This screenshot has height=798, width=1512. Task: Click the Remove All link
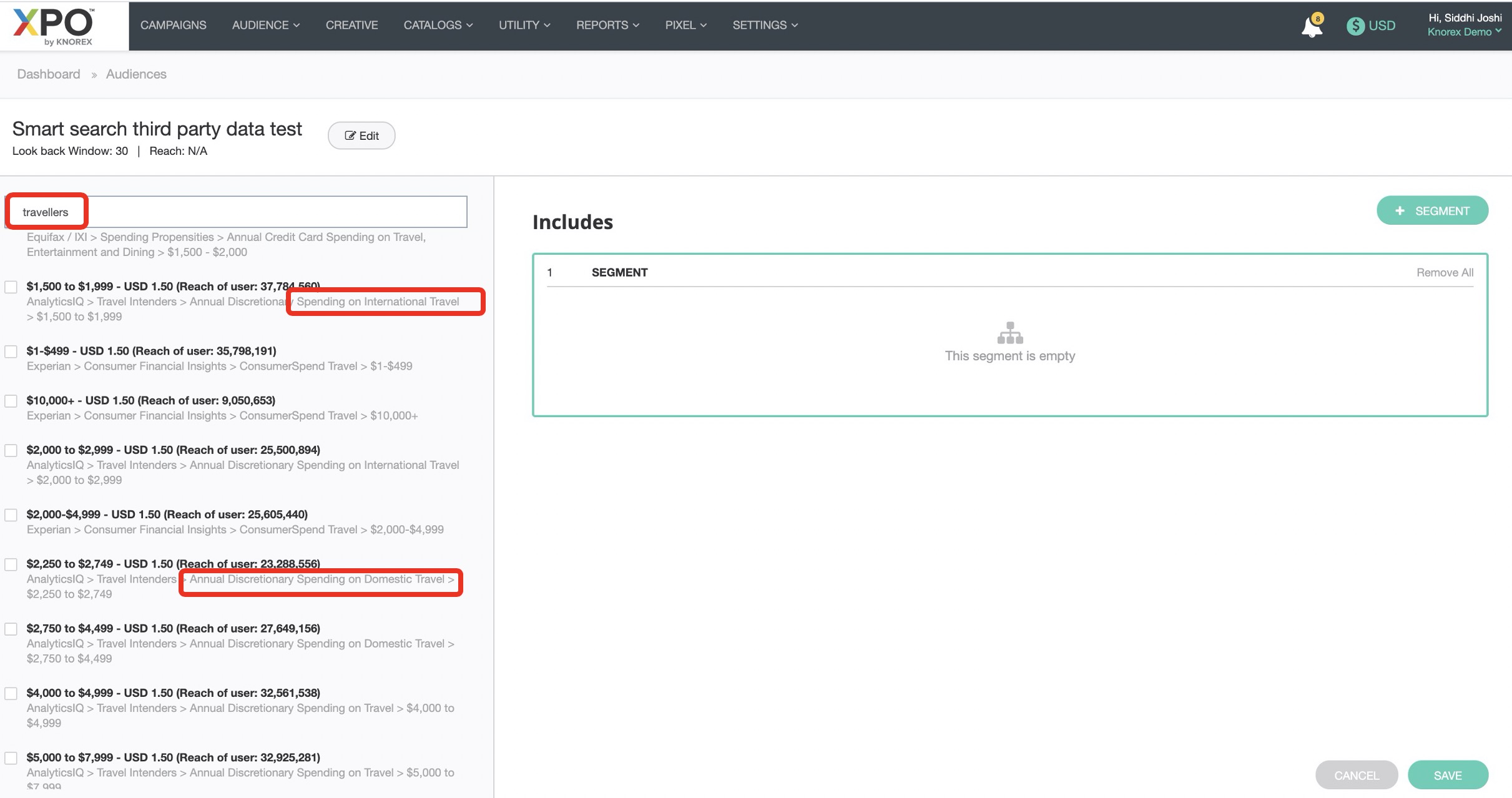pyautogui.click(x=1444, y=272)
